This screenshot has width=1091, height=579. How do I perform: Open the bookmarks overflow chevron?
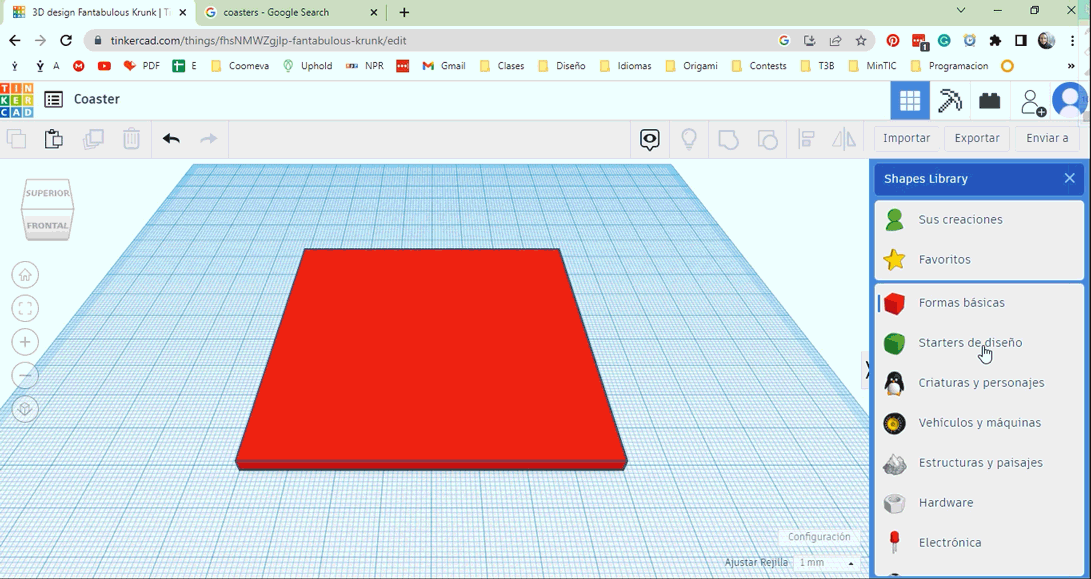click(x=1070, y=65)
